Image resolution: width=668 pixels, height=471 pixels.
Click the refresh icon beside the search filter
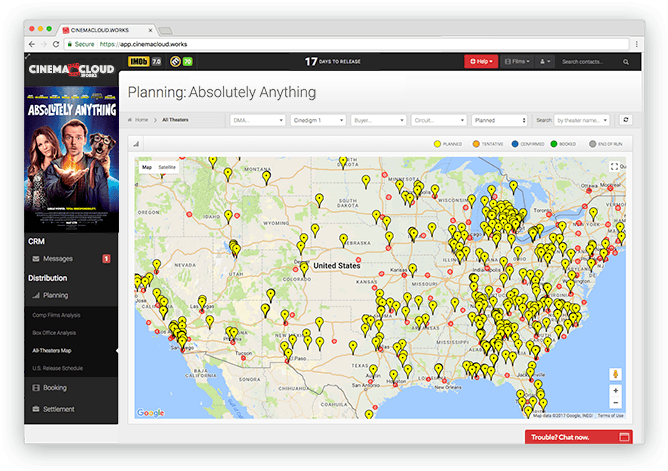click(626, 119)
